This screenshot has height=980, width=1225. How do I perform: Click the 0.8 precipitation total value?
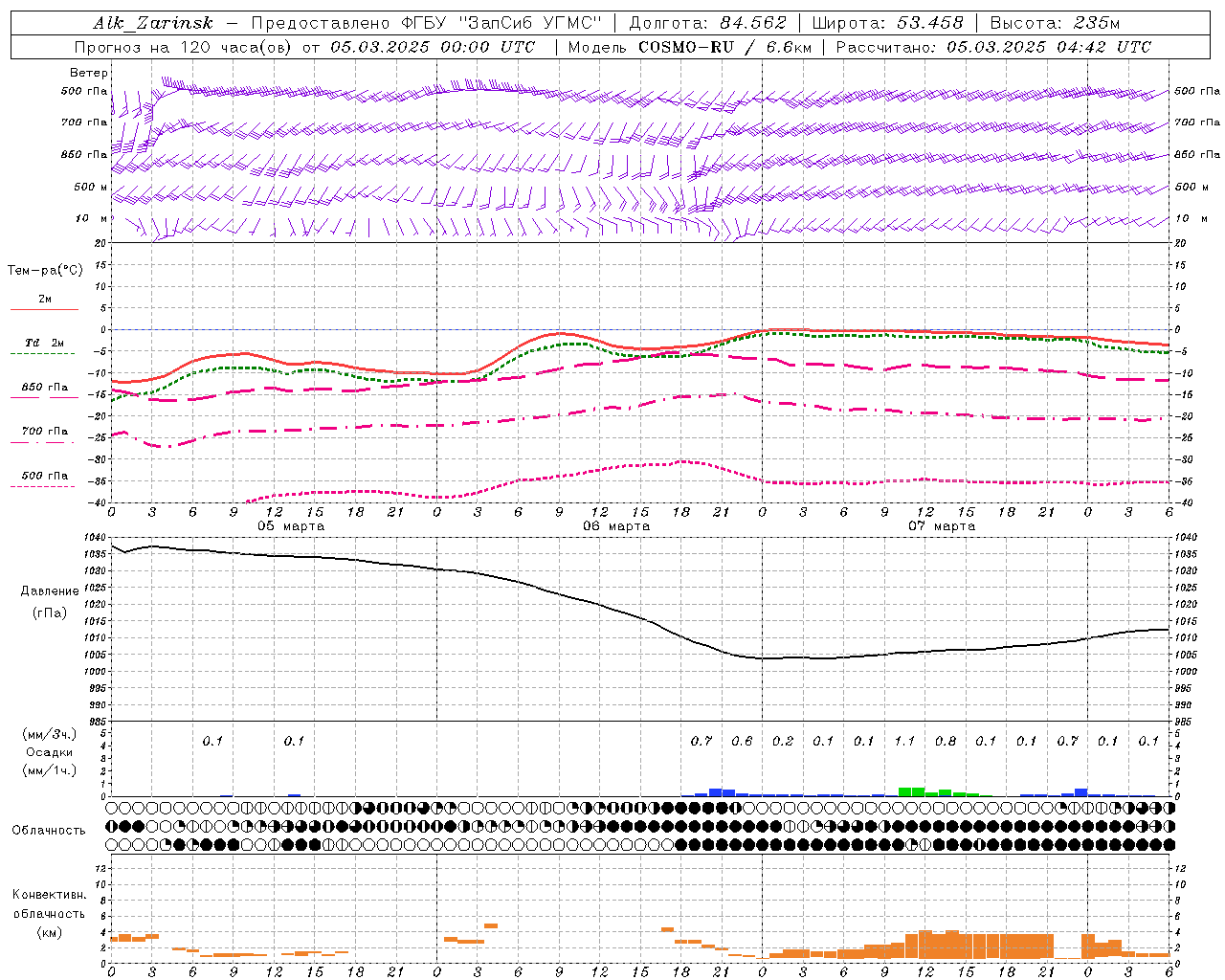tap(946, 742)
